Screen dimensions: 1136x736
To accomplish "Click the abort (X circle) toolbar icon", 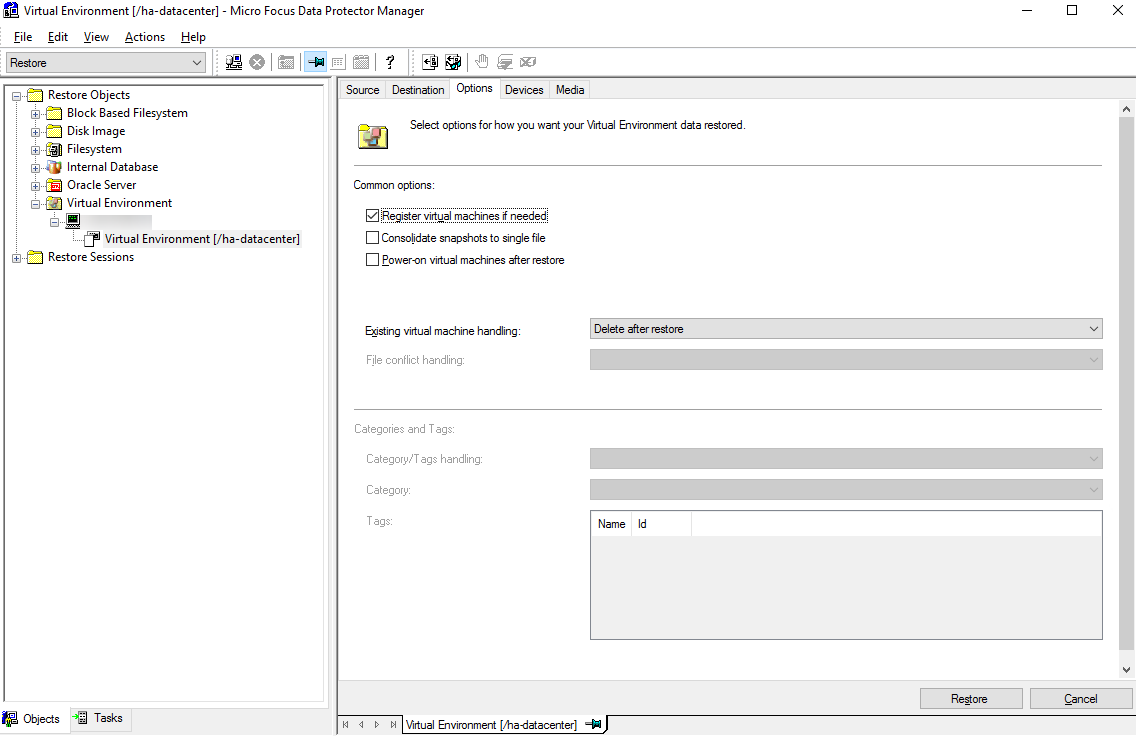I will 257,62.
